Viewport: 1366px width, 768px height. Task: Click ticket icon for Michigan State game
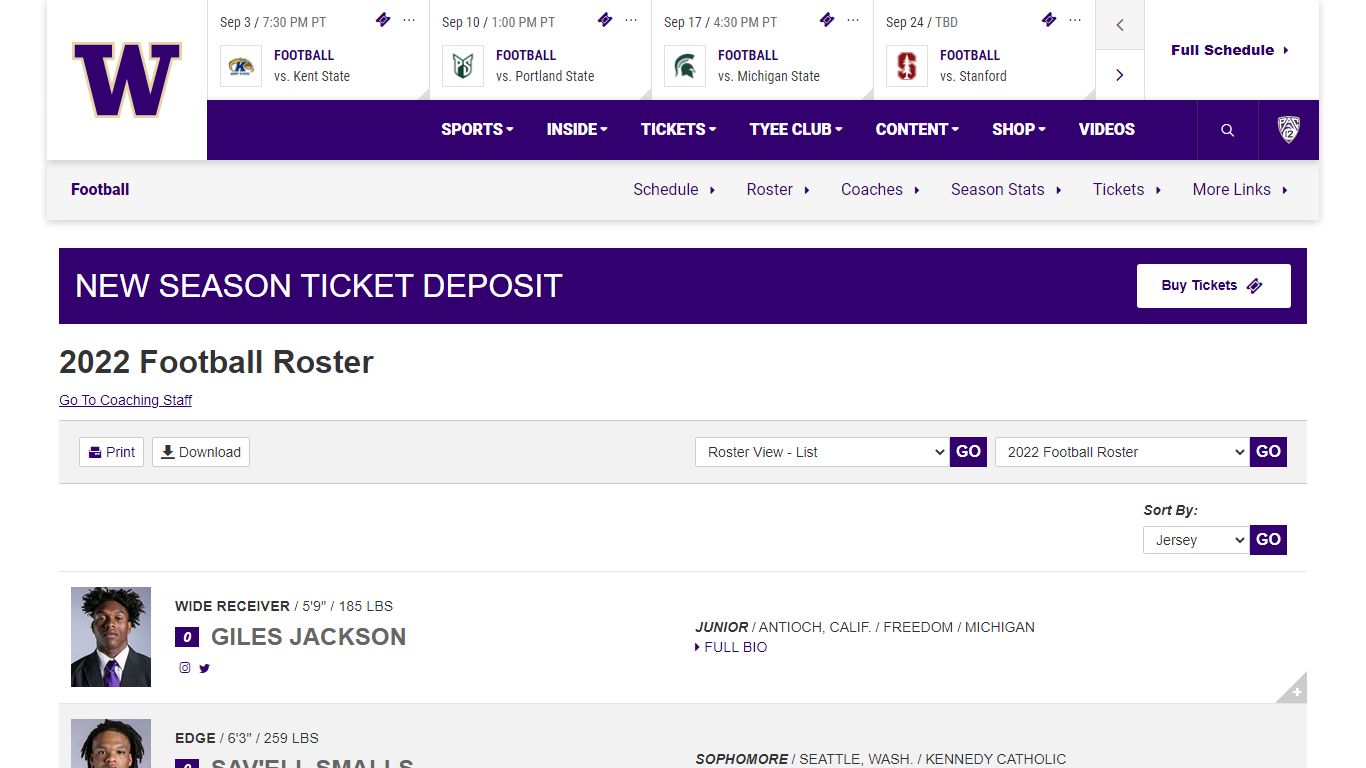coord(827,20)
